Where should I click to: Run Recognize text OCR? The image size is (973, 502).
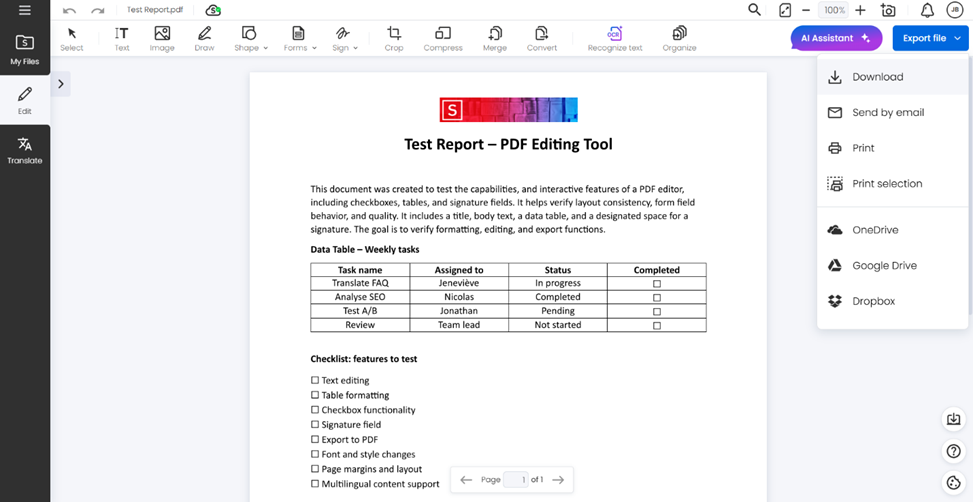(615, 38)
